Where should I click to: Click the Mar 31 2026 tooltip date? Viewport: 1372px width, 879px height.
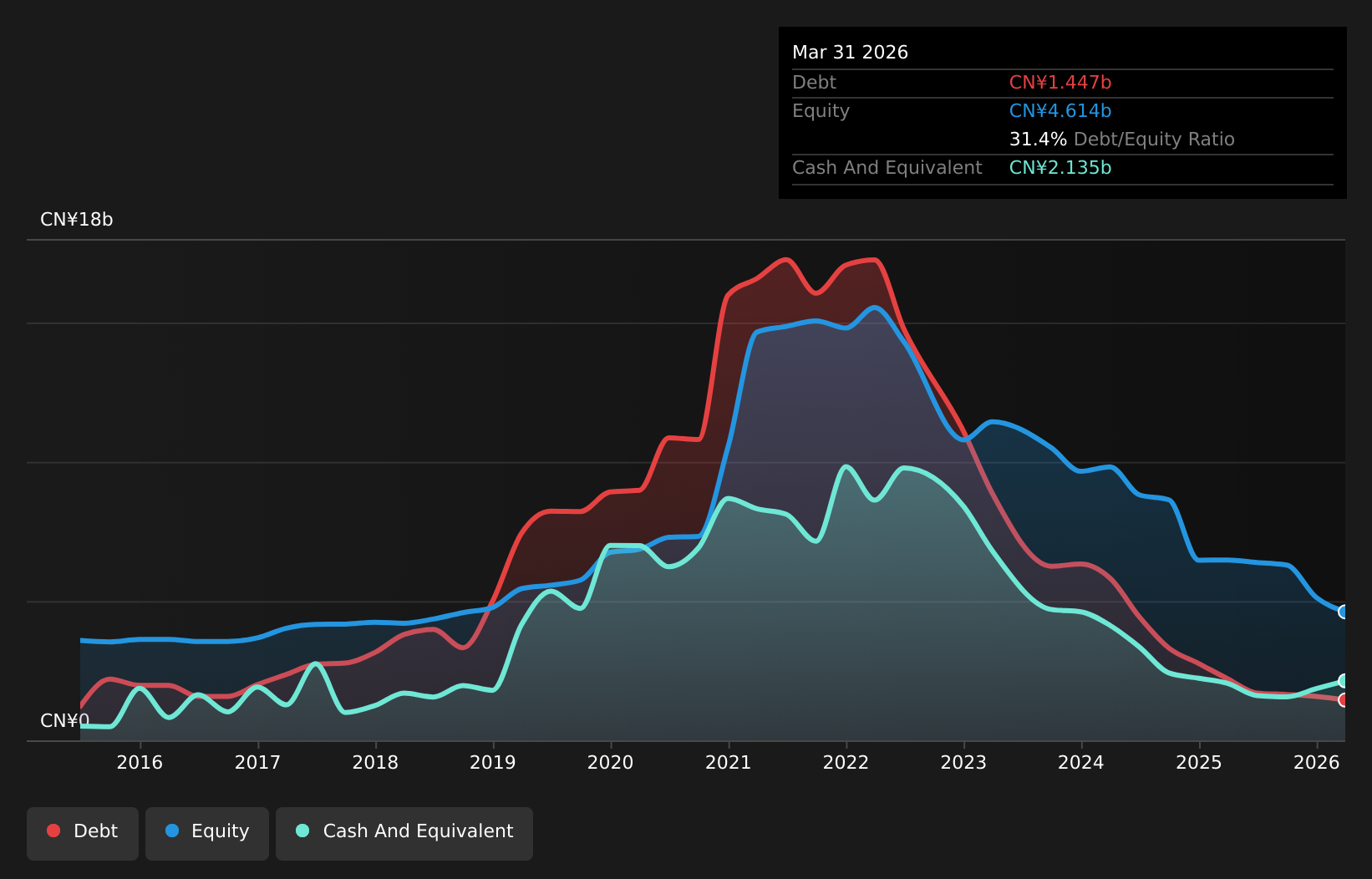tap(850, 53)
